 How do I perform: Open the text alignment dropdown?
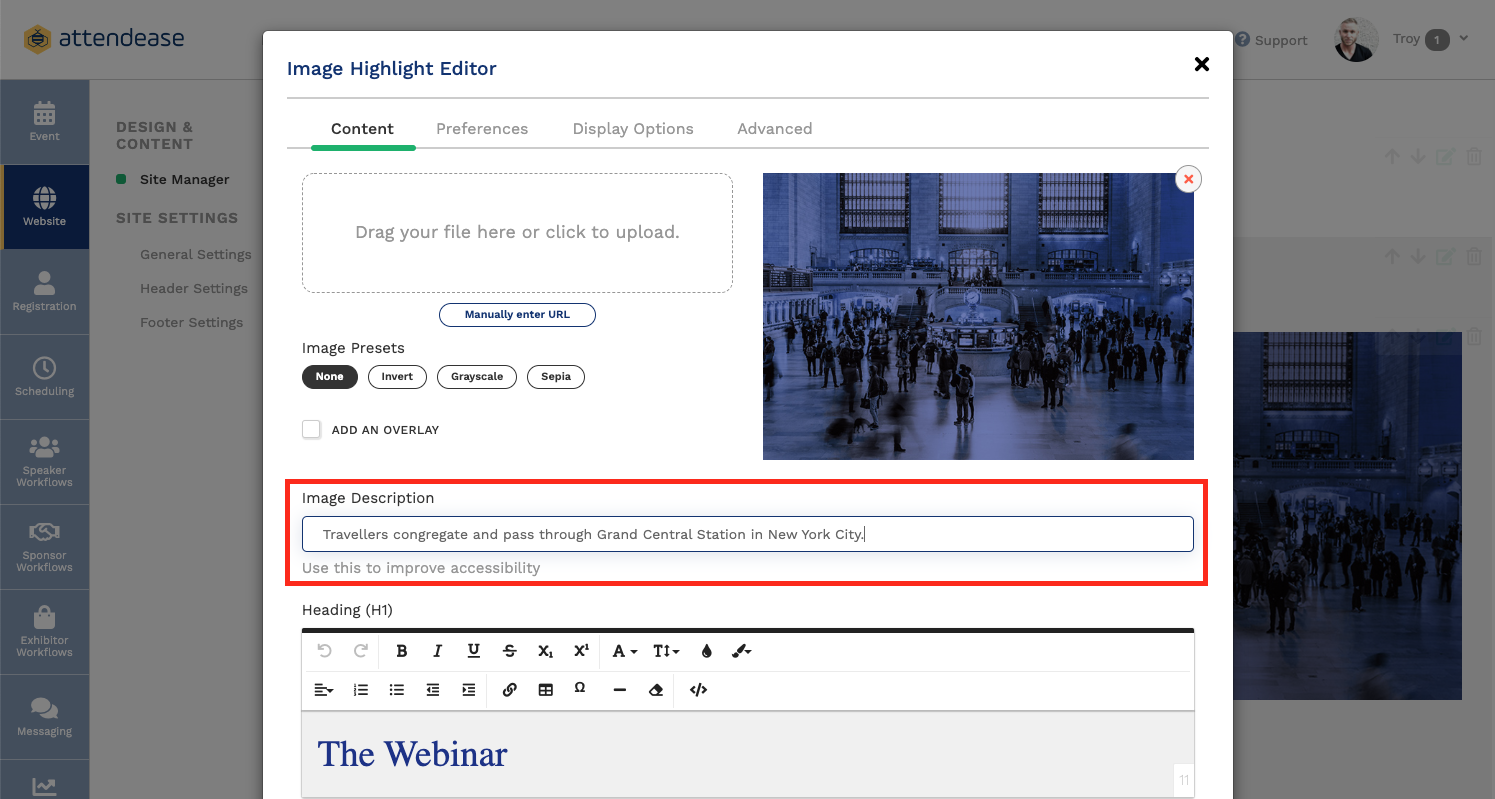(322, 690)
